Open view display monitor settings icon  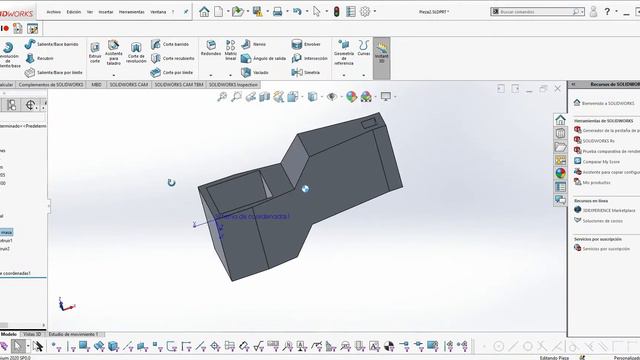pos(386,97)
